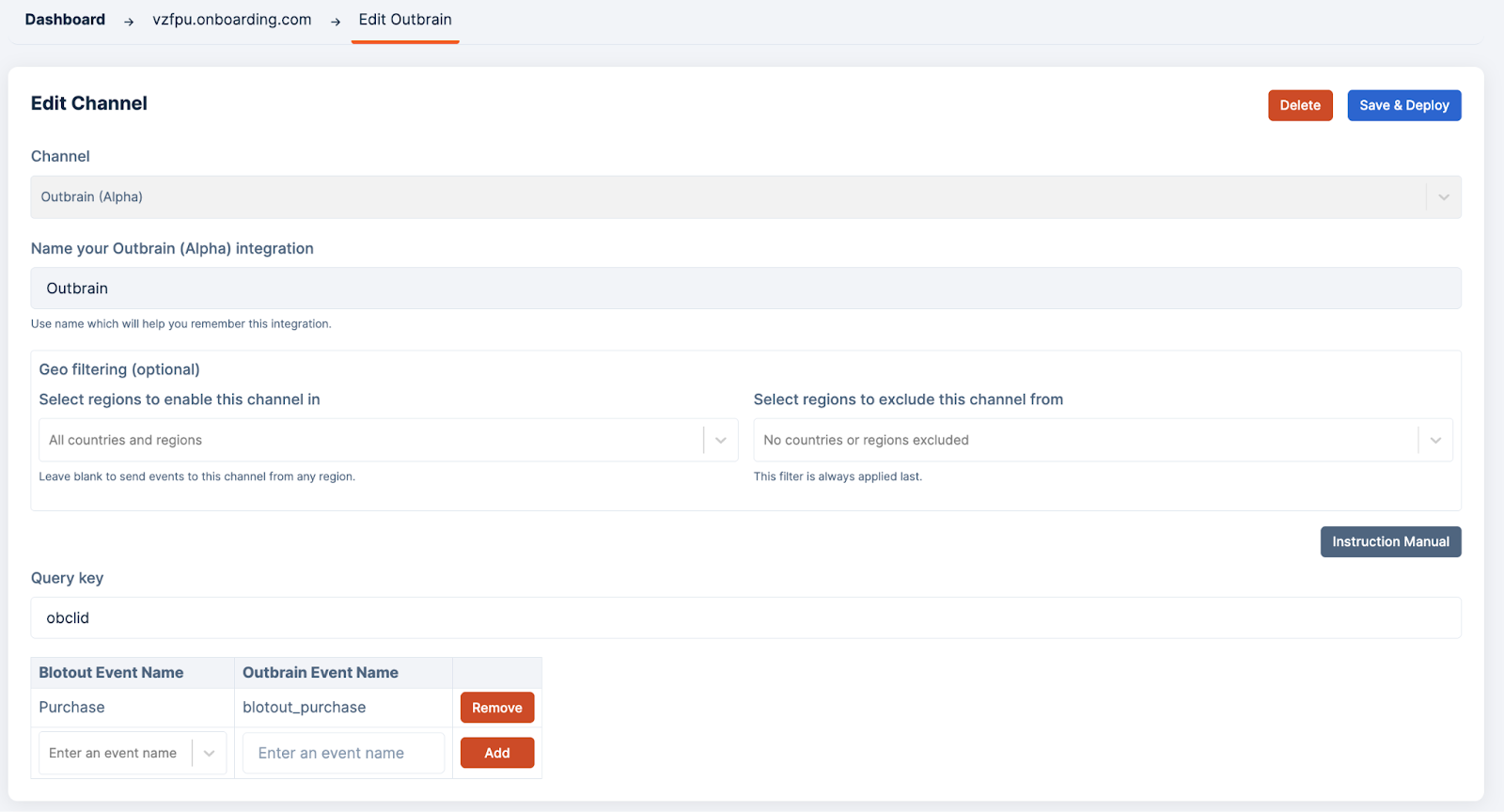Click the Outbrain event name input
The image size is (1504, 812).
tap(343, 753)
